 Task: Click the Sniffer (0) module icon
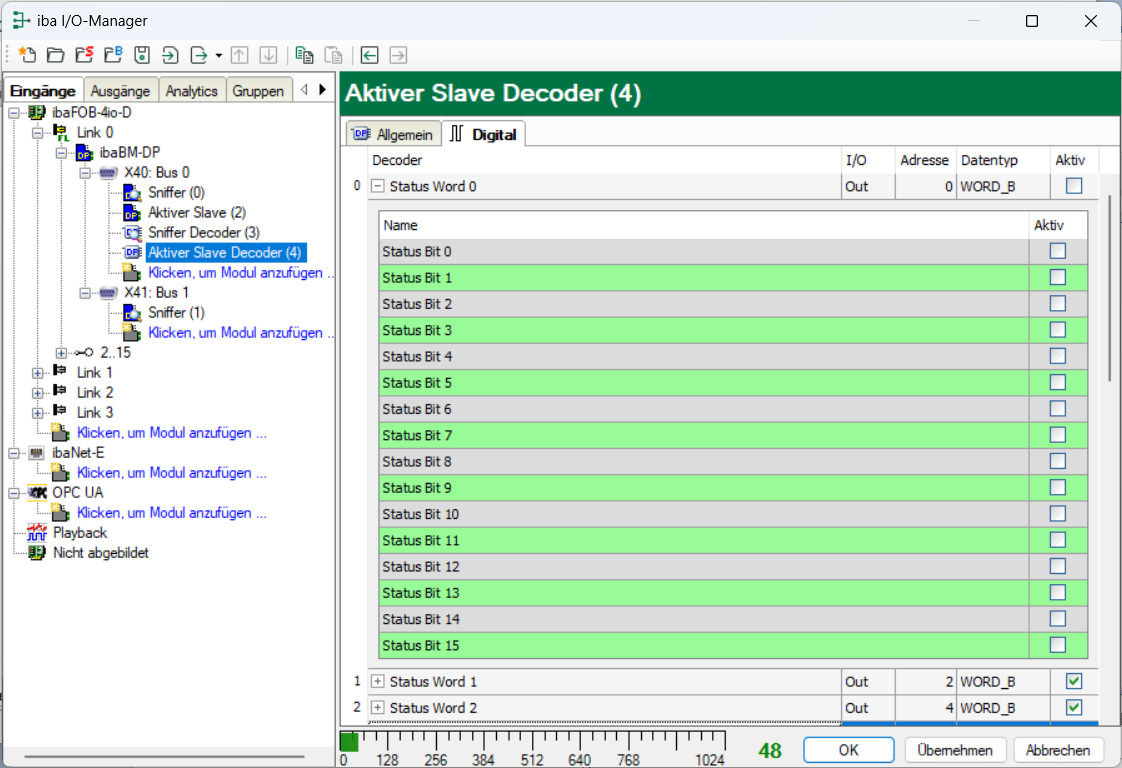132,193
